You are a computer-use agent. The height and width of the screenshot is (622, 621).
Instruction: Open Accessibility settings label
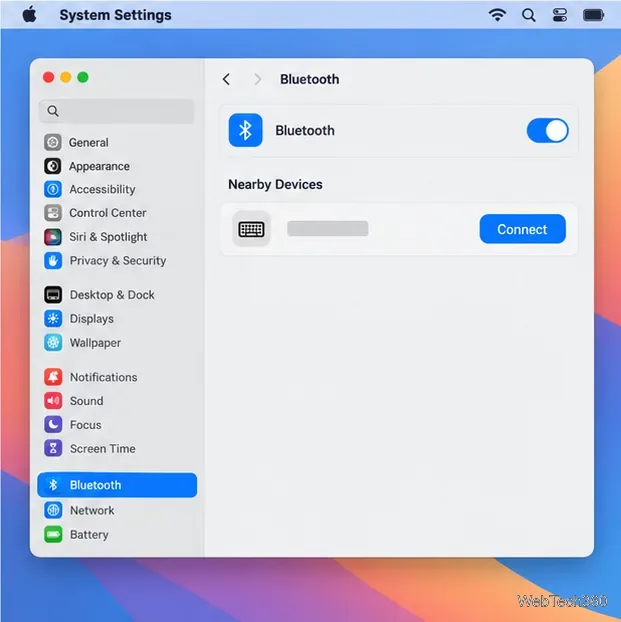click(x=102, y=190)
